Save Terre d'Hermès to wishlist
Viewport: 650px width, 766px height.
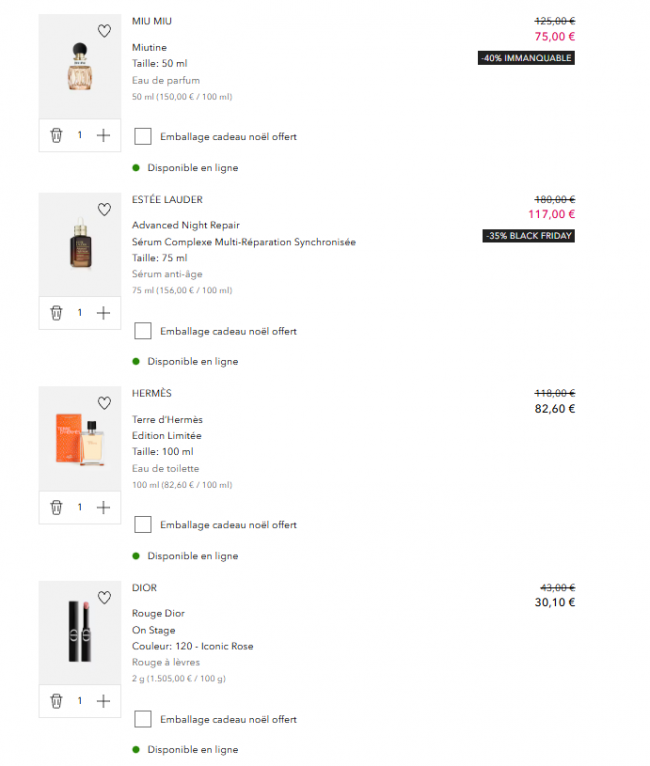pyautogui.click(x=104, y=404)
